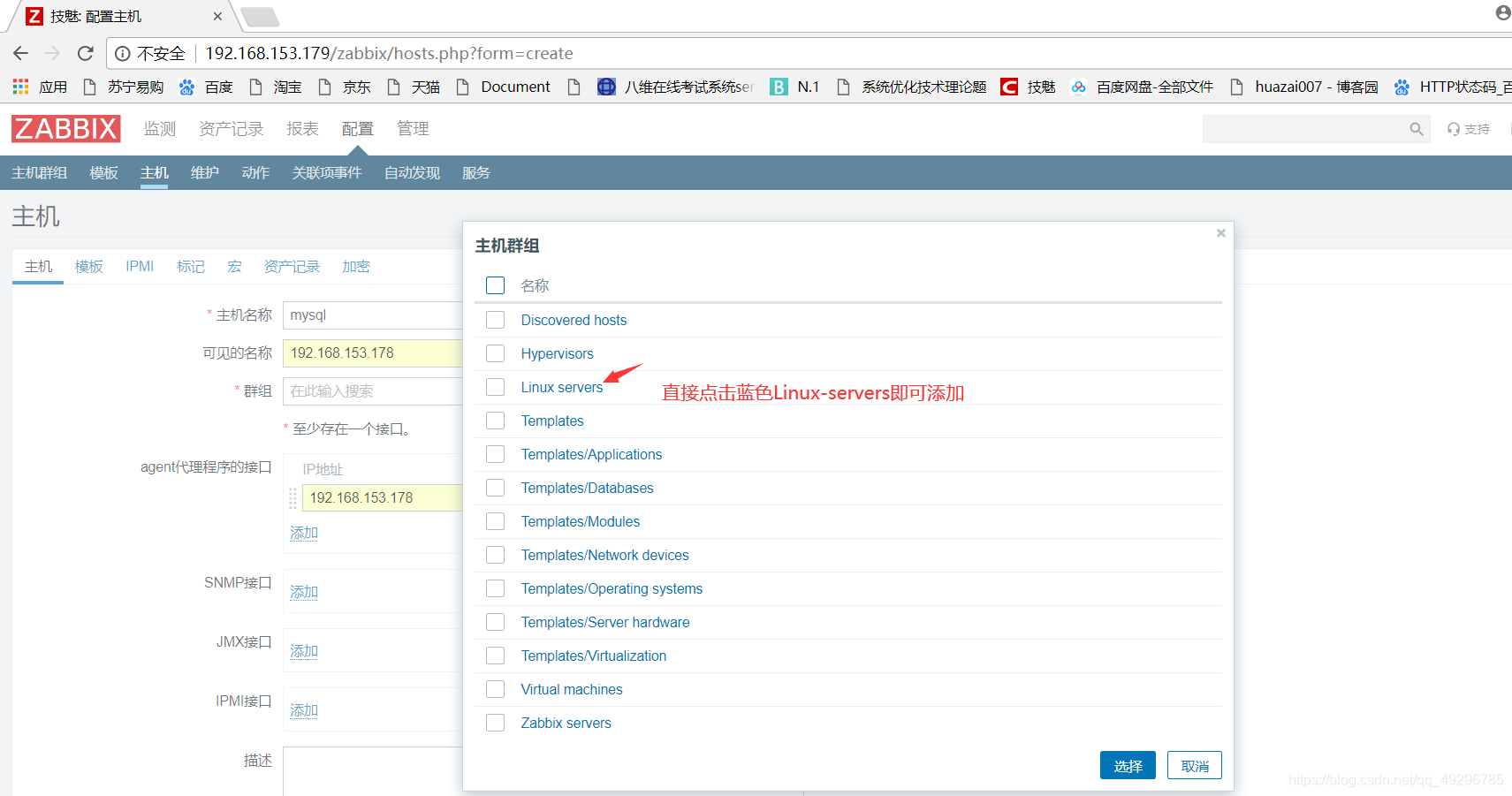Open the 报表 top menu

(x=302, y=129)
